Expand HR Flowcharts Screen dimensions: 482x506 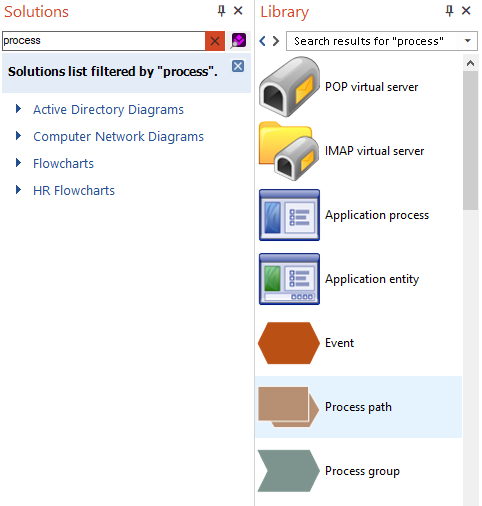pyautogui.click(x=19, y=190)
